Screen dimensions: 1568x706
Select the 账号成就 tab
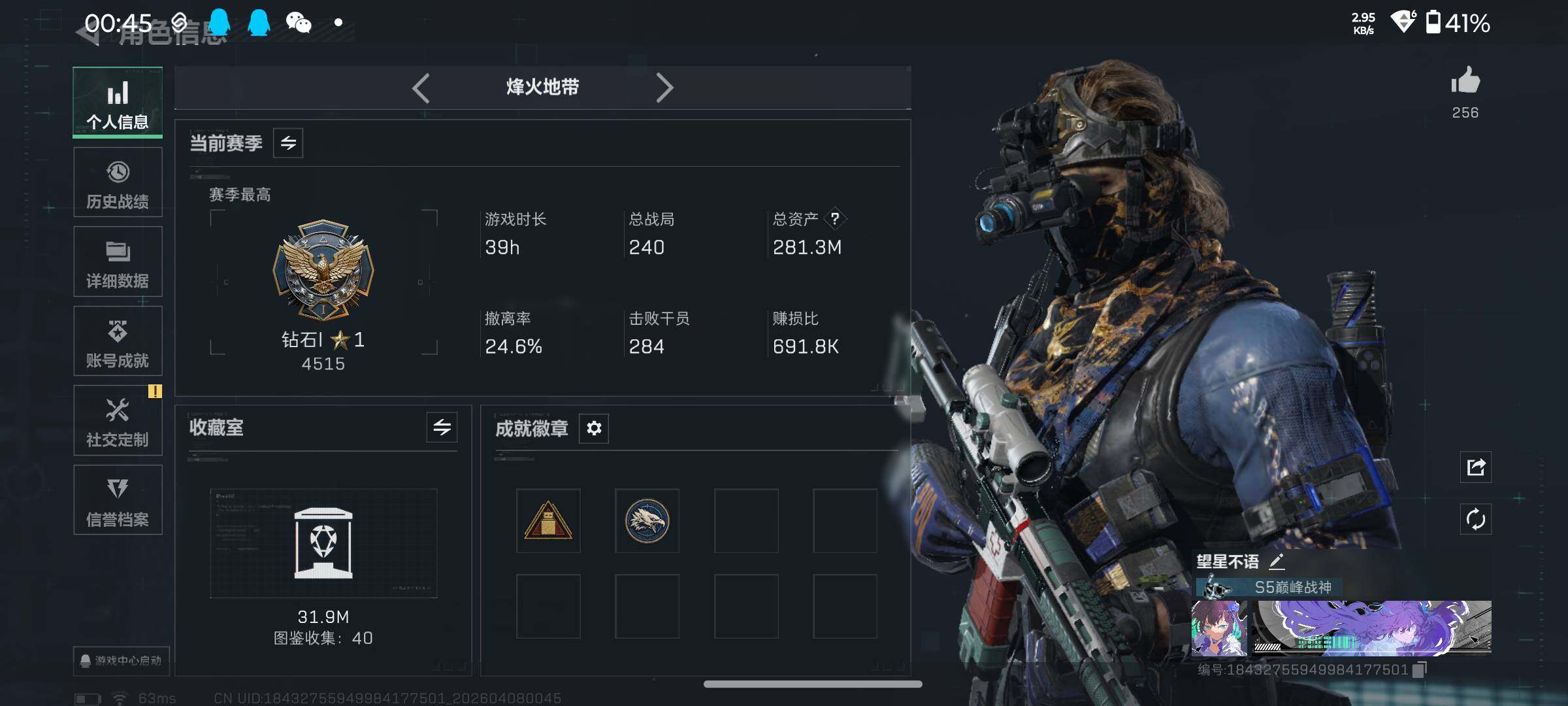[118, 341]
